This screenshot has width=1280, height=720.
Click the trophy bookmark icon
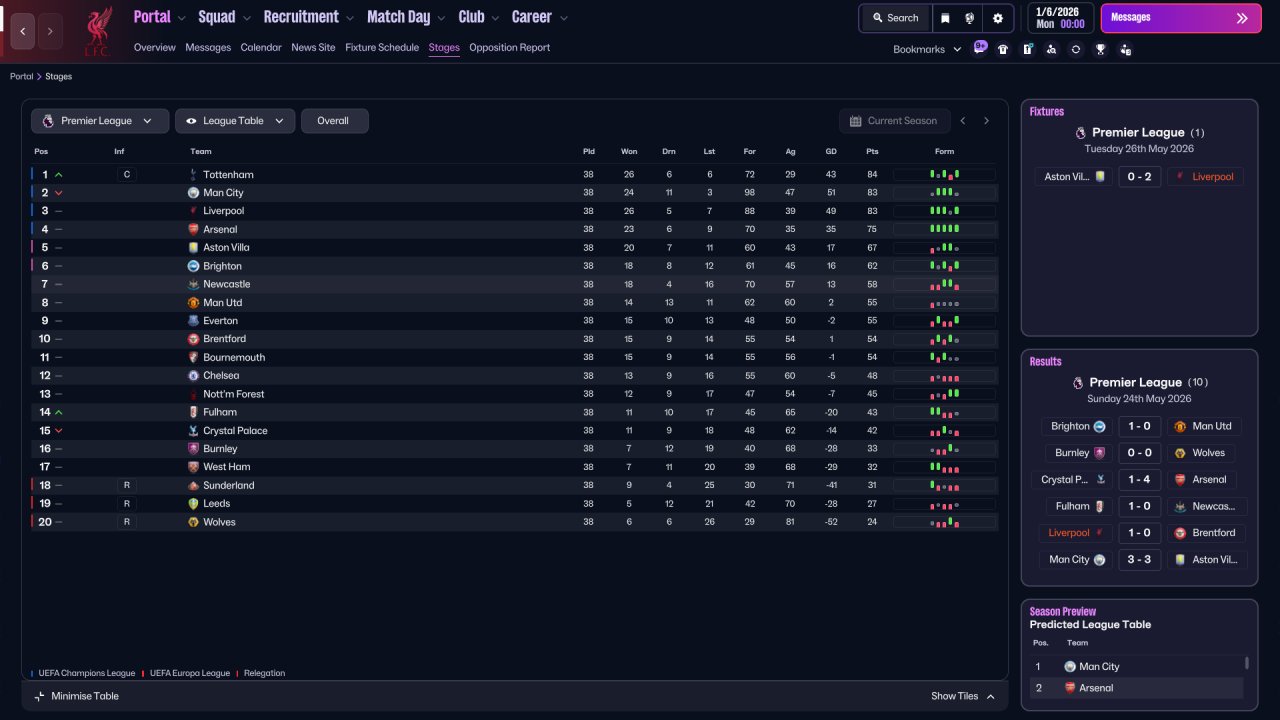[x=1100, y=49]
